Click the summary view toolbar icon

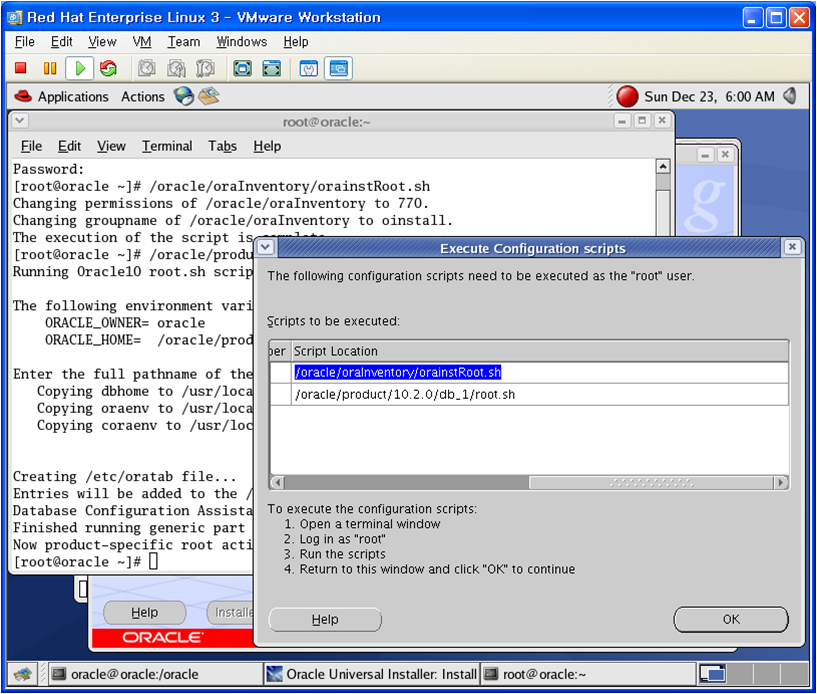pyautogui.click(x=308, y=68)
